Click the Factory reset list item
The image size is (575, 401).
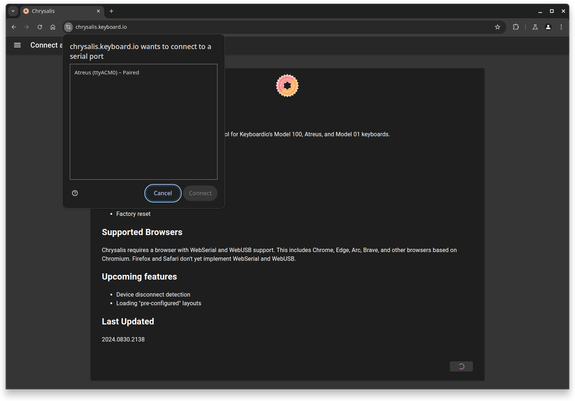133,214
